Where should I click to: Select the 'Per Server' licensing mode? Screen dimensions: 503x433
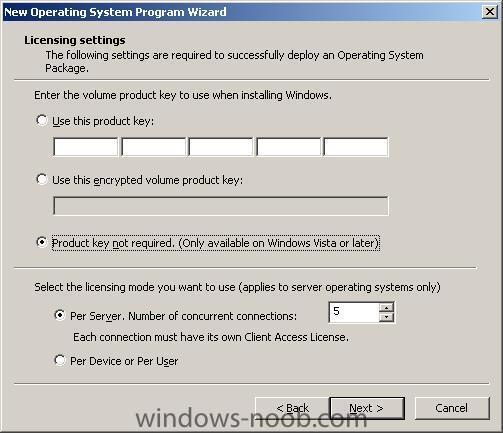coord(60,315)
